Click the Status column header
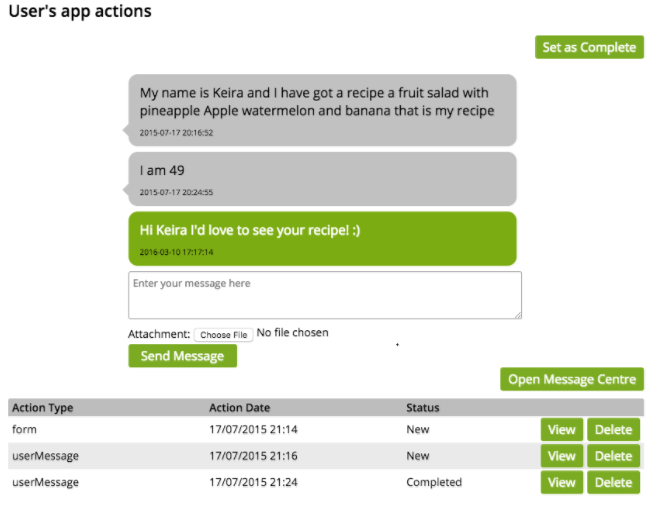 423,408
